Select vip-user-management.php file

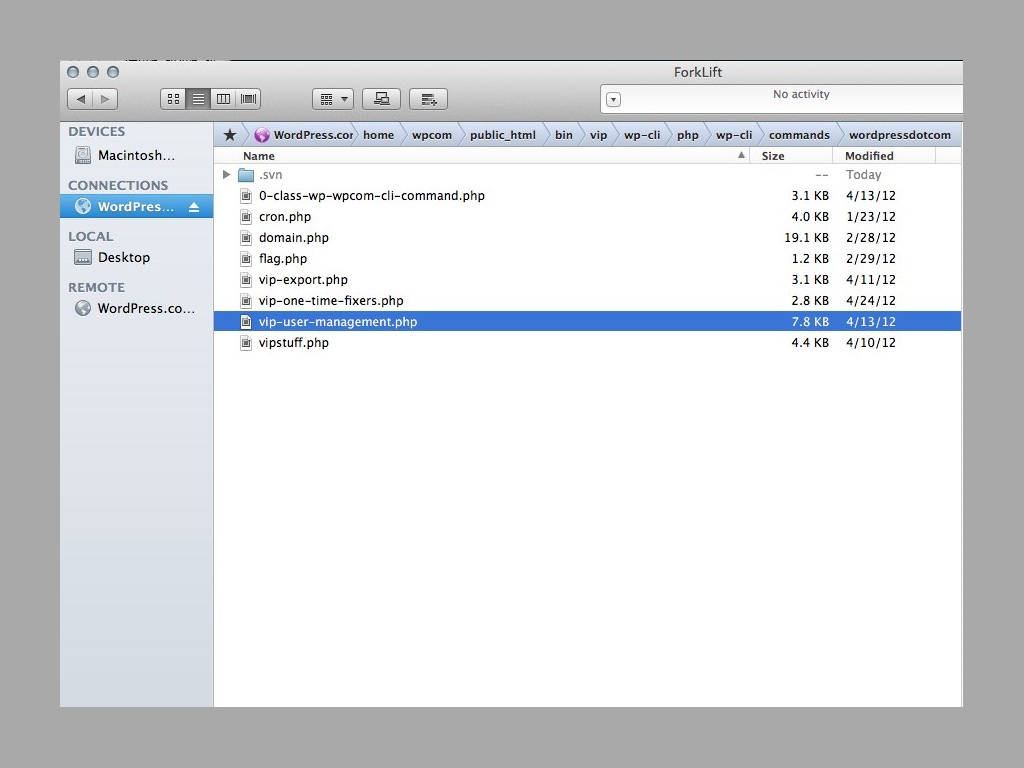pos(588,321)
